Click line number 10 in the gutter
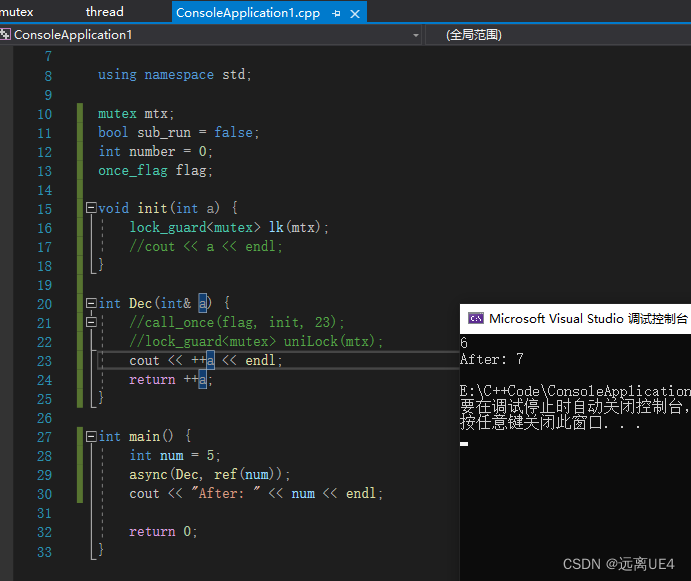Image resolution: width=691 pixels, height=581 pixels. tap(45, 114)
